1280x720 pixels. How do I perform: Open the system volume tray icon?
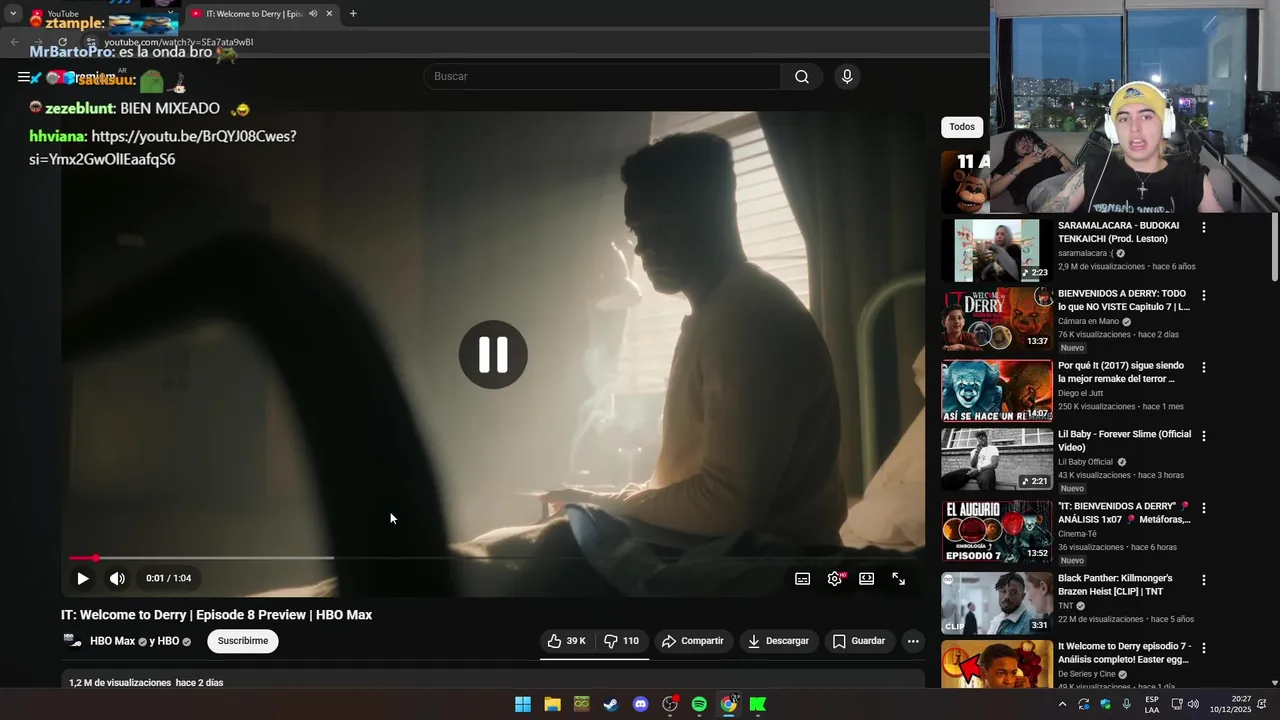click(1192, 704)
